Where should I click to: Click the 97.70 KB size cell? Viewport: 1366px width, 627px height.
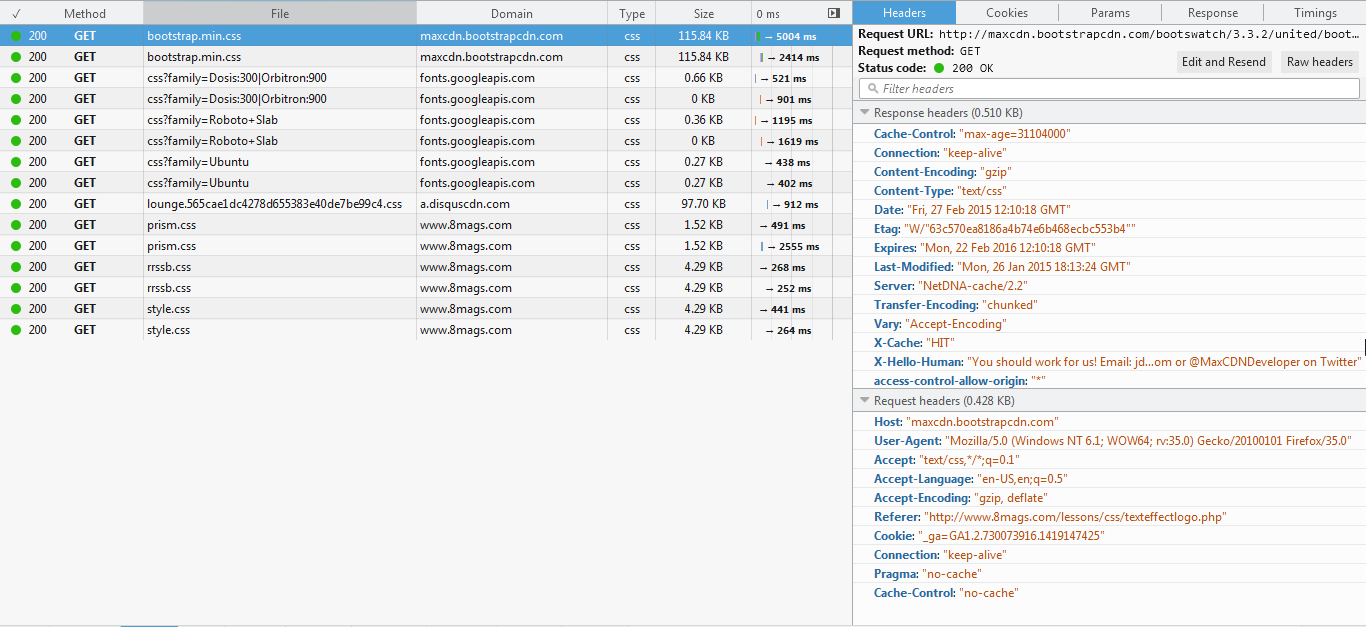(x=702, y=204)
